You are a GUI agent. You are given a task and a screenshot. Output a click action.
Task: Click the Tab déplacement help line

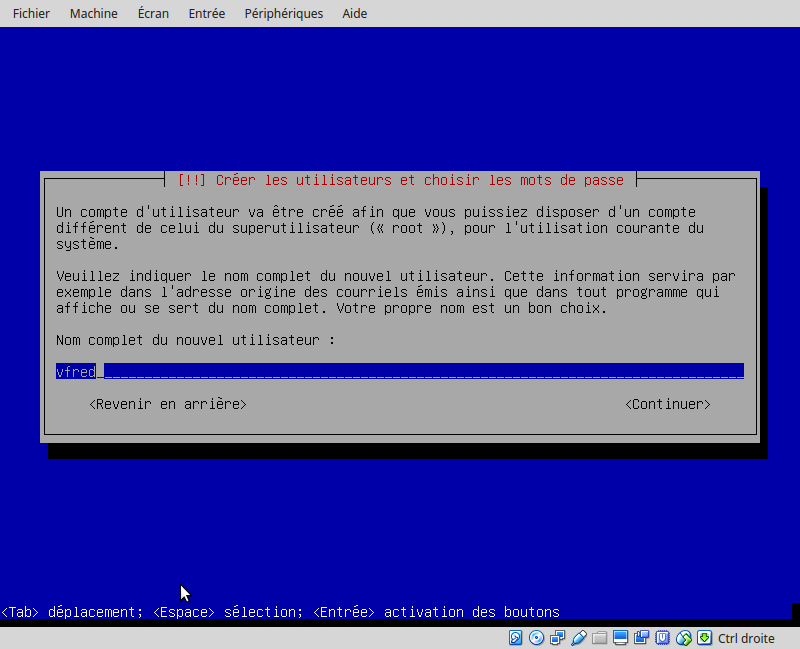[280, 612]
